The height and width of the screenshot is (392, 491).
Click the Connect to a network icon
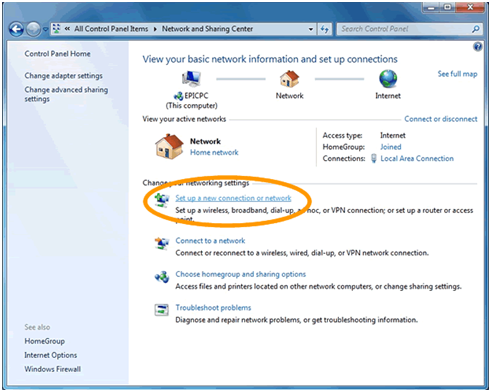162,243
